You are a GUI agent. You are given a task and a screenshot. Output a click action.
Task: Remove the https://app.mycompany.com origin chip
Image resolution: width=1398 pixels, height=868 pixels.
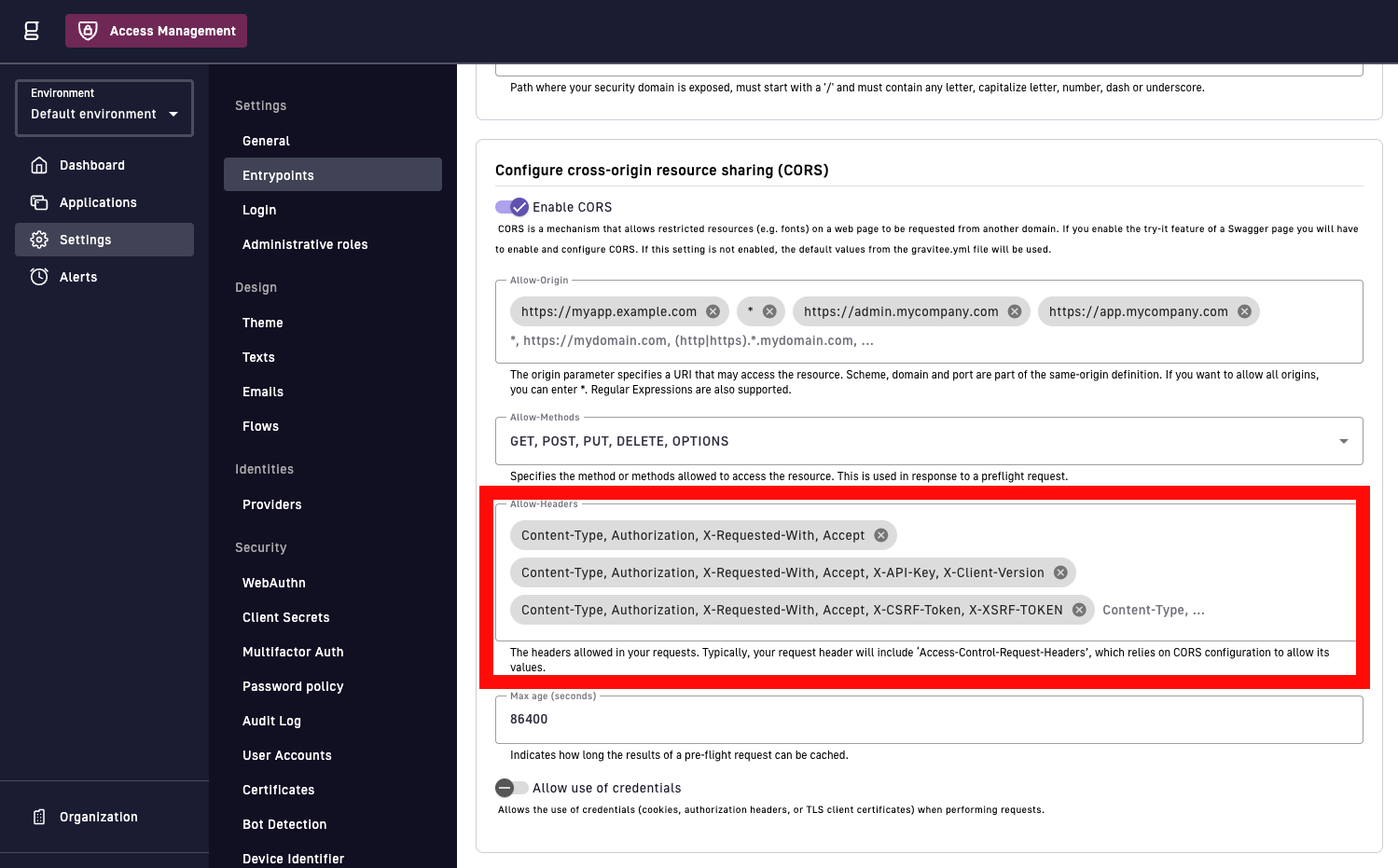[1244, 311]
